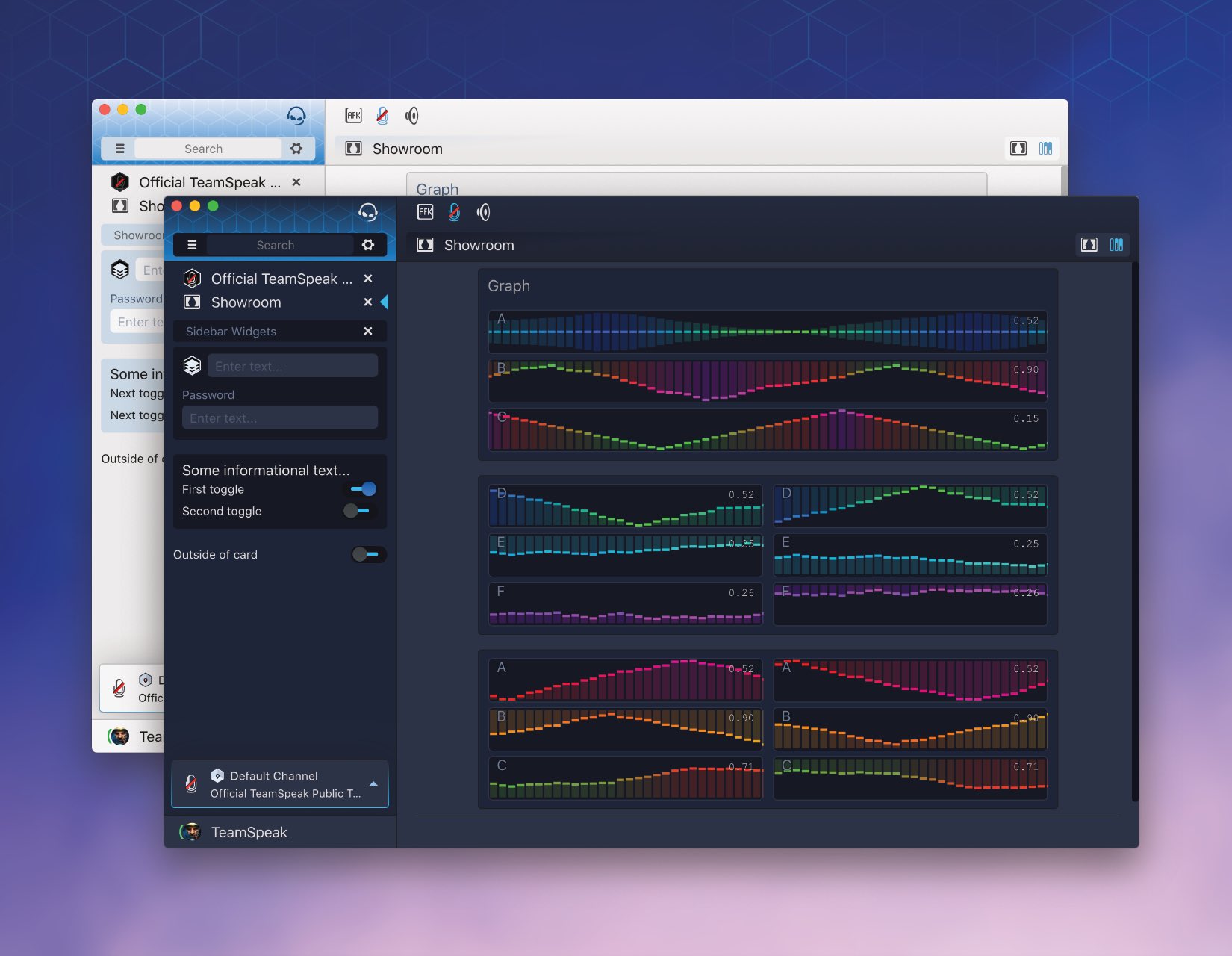Open the hamburger menu in the light window
1232x956 pixels.
[119, 149]
